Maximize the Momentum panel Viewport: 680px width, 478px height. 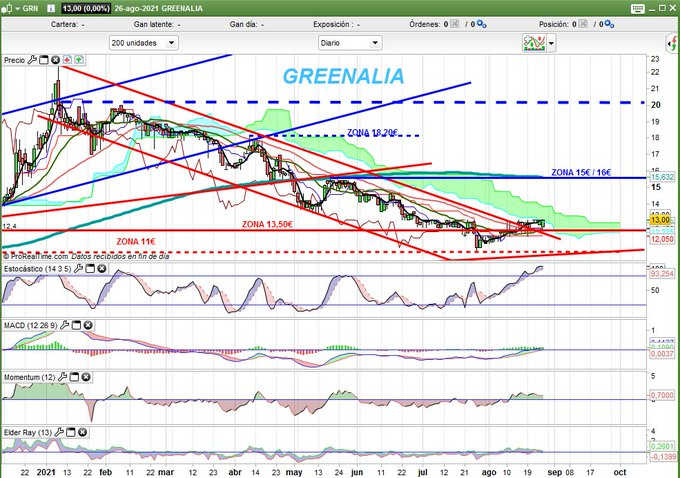point(74,377)
